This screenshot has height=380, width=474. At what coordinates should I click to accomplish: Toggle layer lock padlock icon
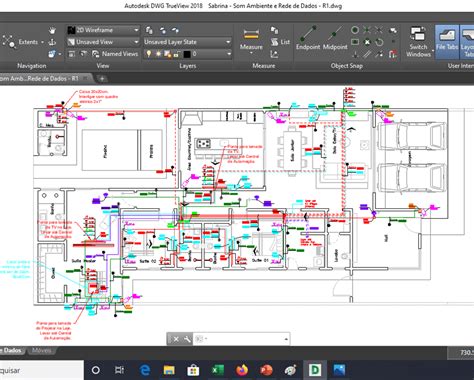pyautogui.click(x=177, y=54)
